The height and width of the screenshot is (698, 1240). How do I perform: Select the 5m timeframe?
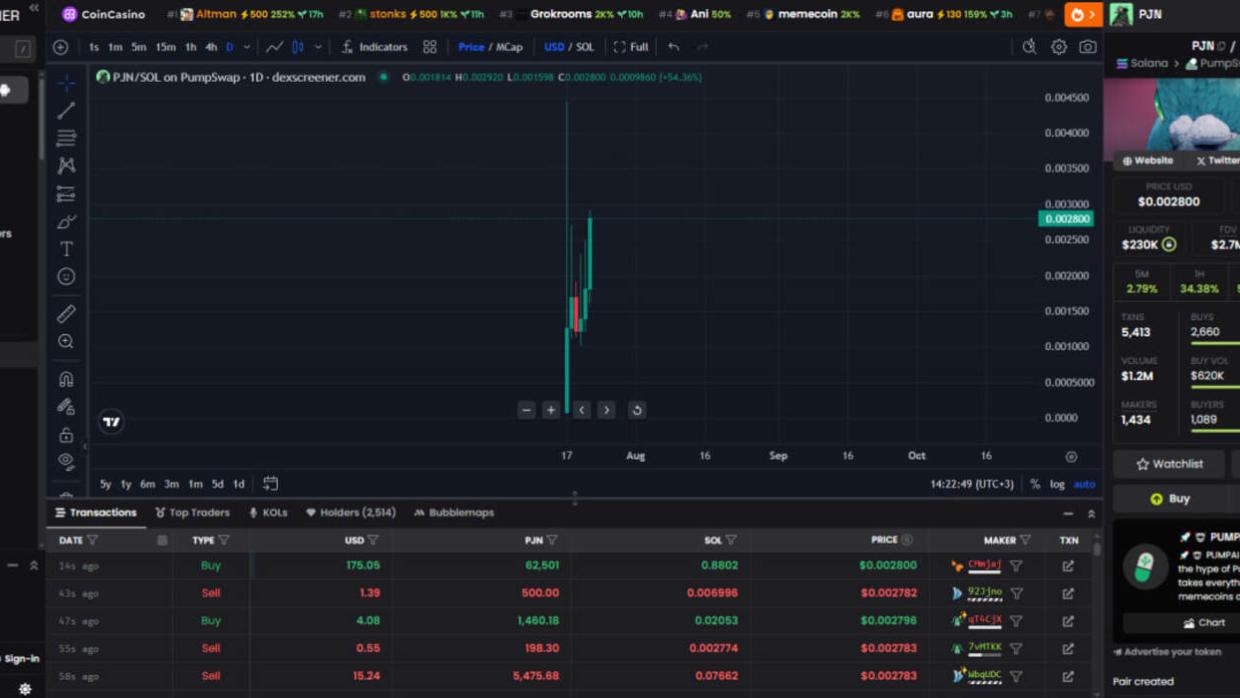tap(139, 47)
